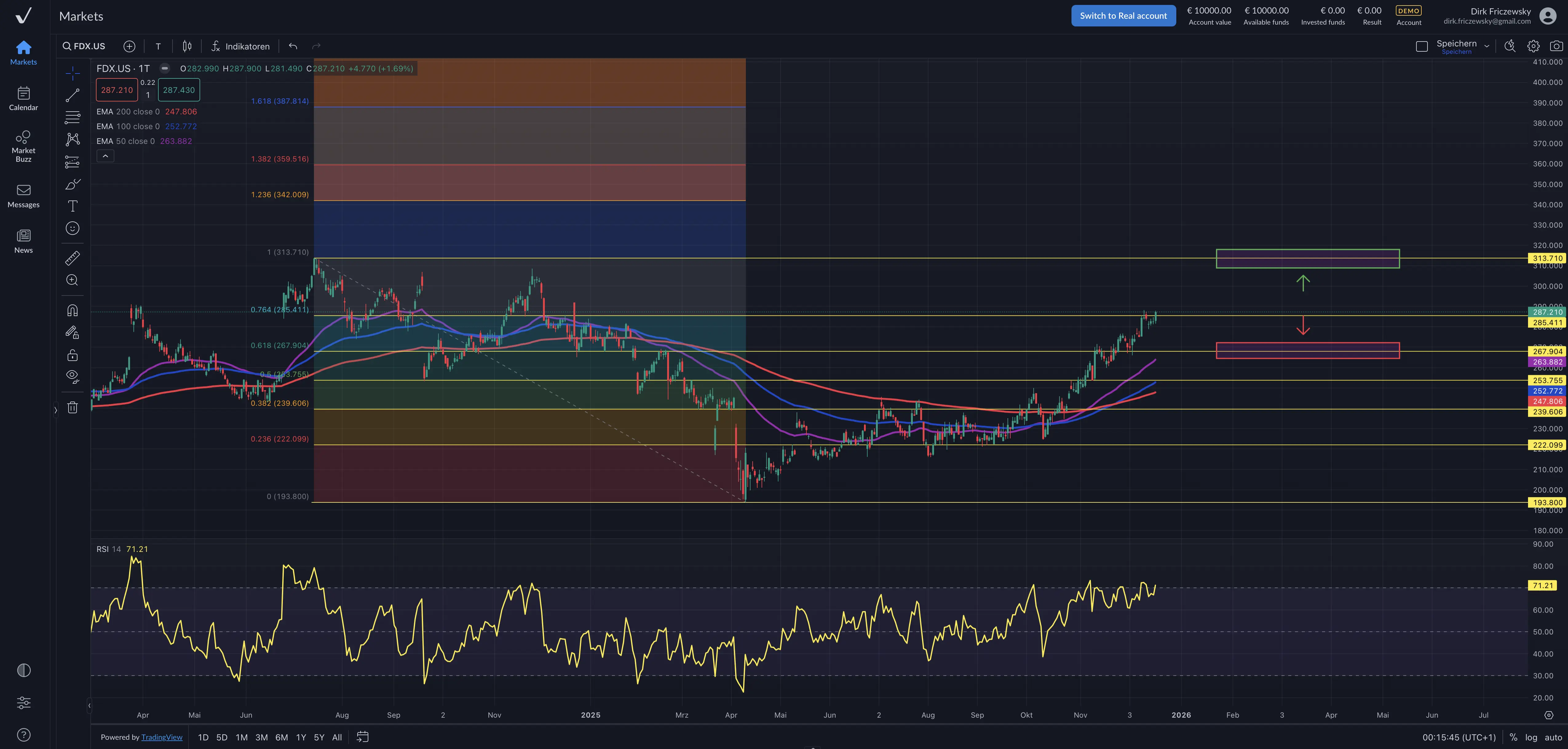The height and width of the screenshot is (749, 1568).
Task: Select the trend line drawing tool
Action: click(73, 96)
